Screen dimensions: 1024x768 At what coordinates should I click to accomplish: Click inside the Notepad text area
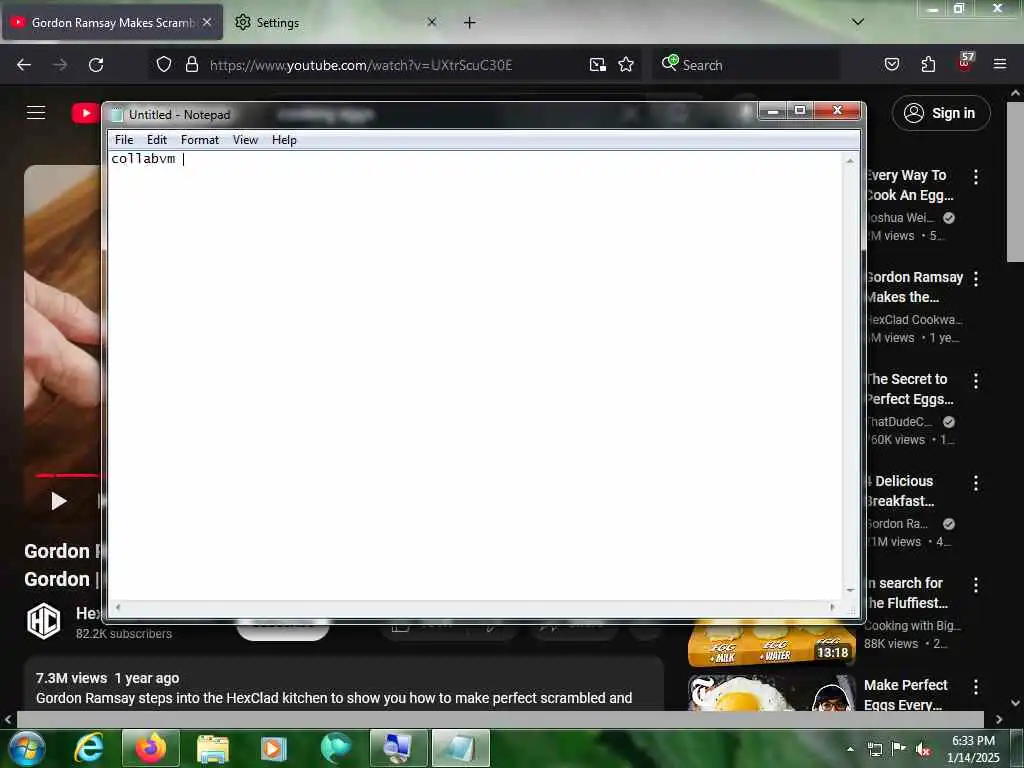[x=475, y=376]
